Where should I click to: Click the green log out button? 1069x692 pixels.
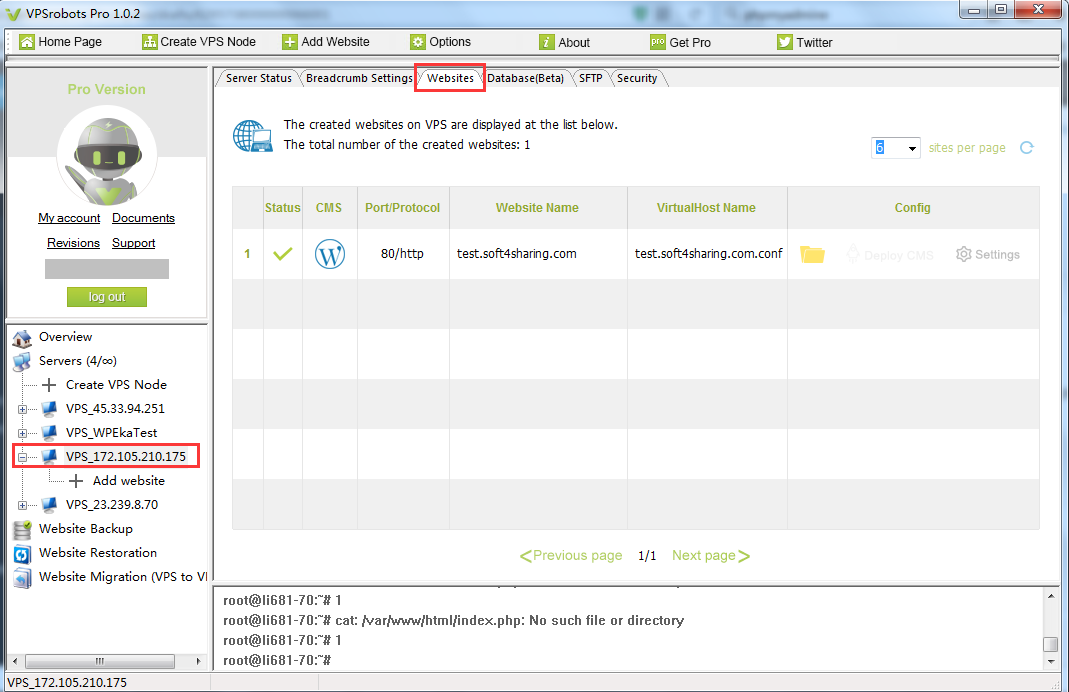107,297
